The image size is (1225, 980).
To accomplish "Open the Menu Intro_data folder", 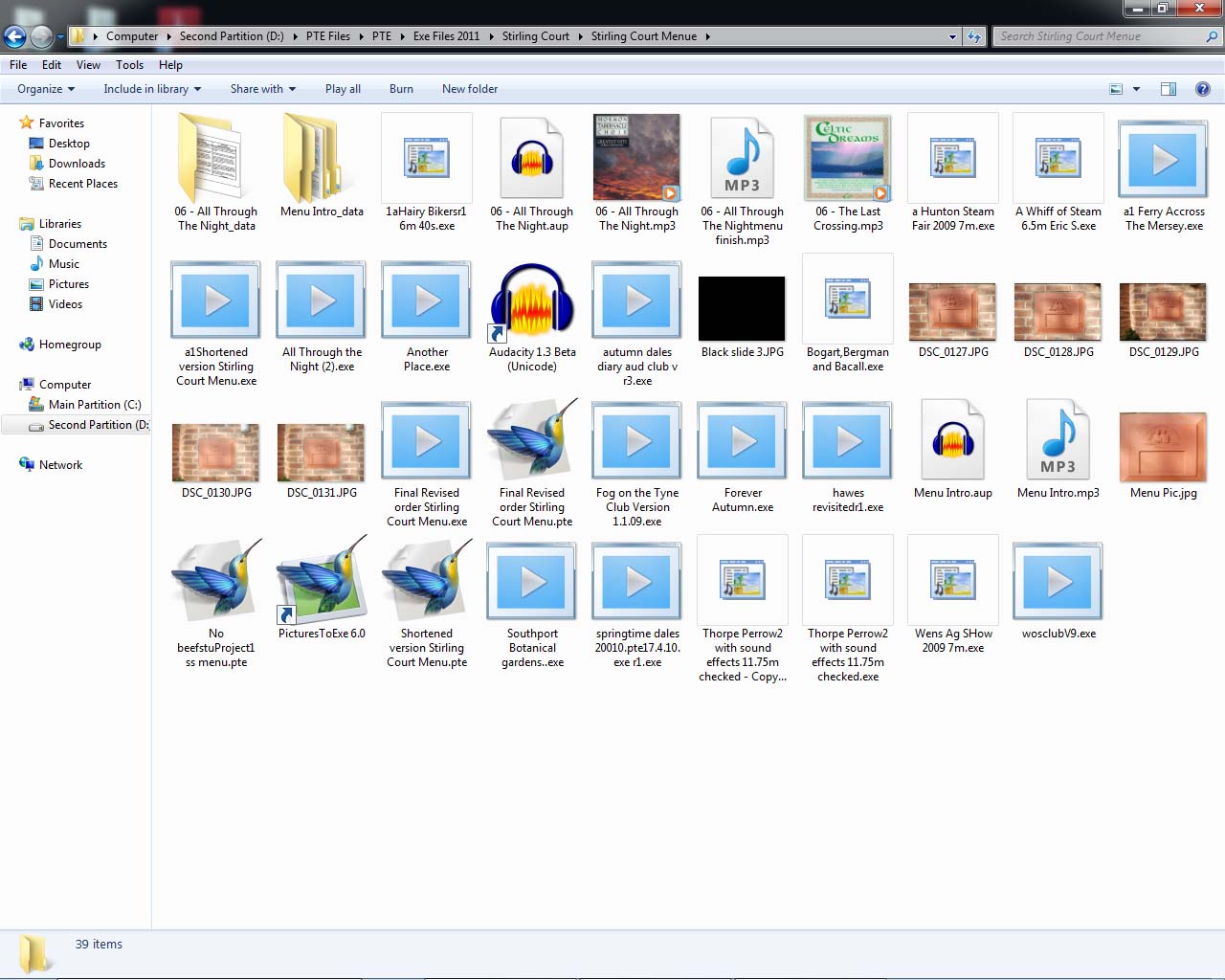I will [322, 160].
